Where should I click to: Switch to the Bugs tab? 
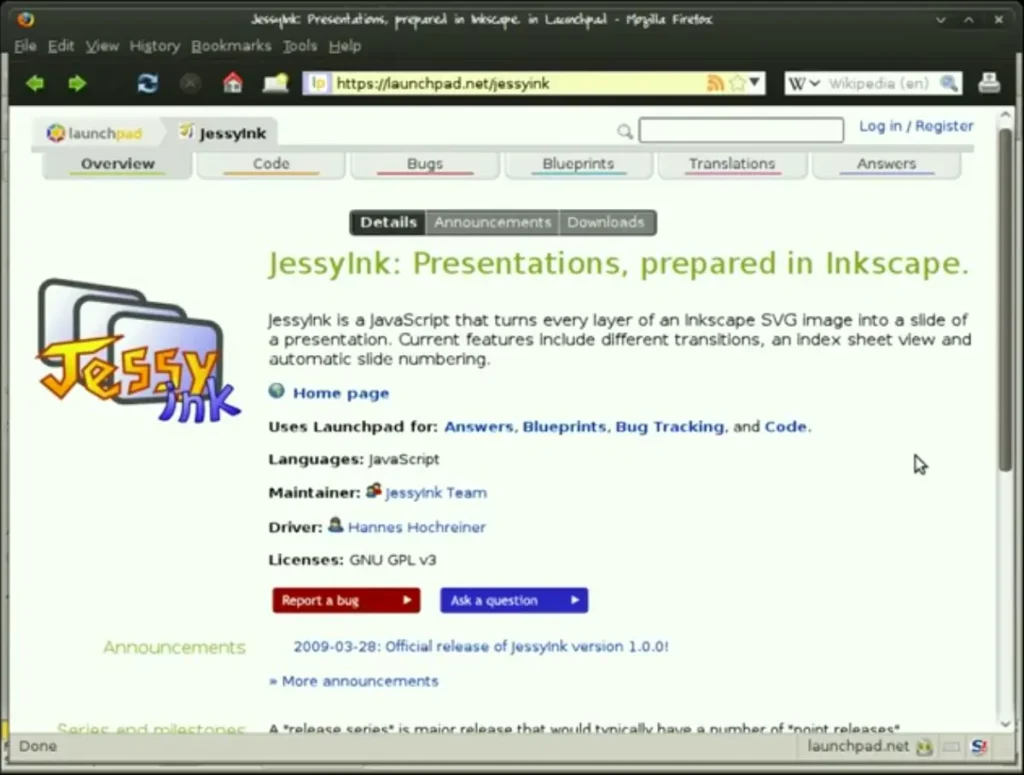coord(425,165)
